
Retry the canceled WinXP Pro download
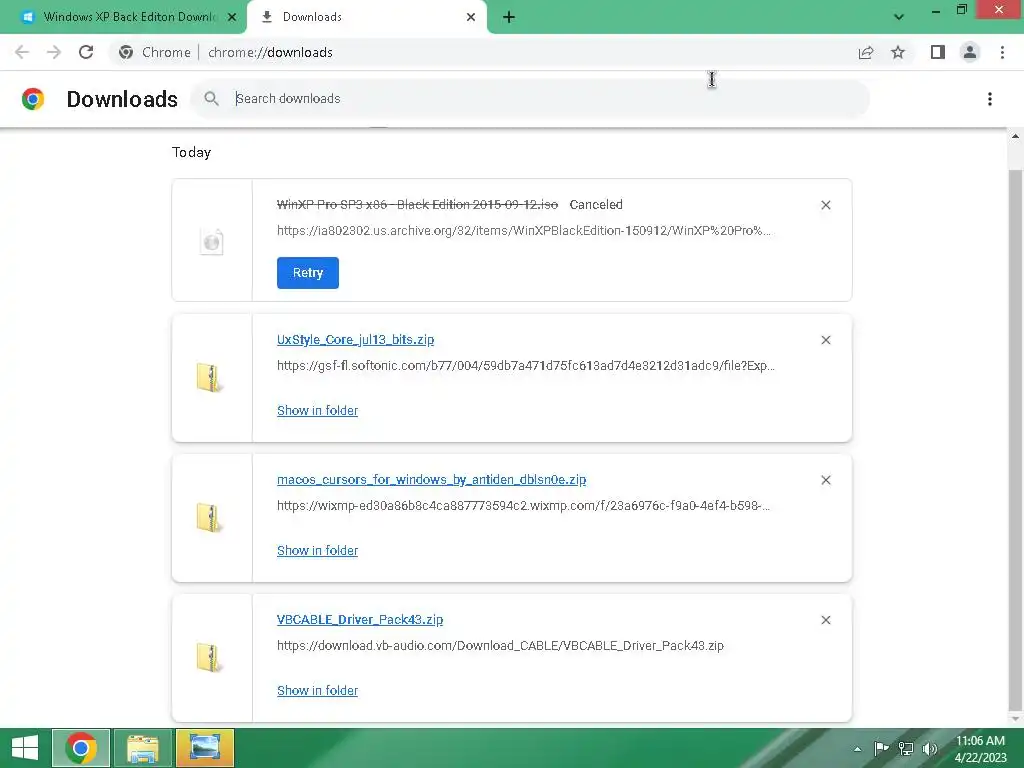coord(308,272)
